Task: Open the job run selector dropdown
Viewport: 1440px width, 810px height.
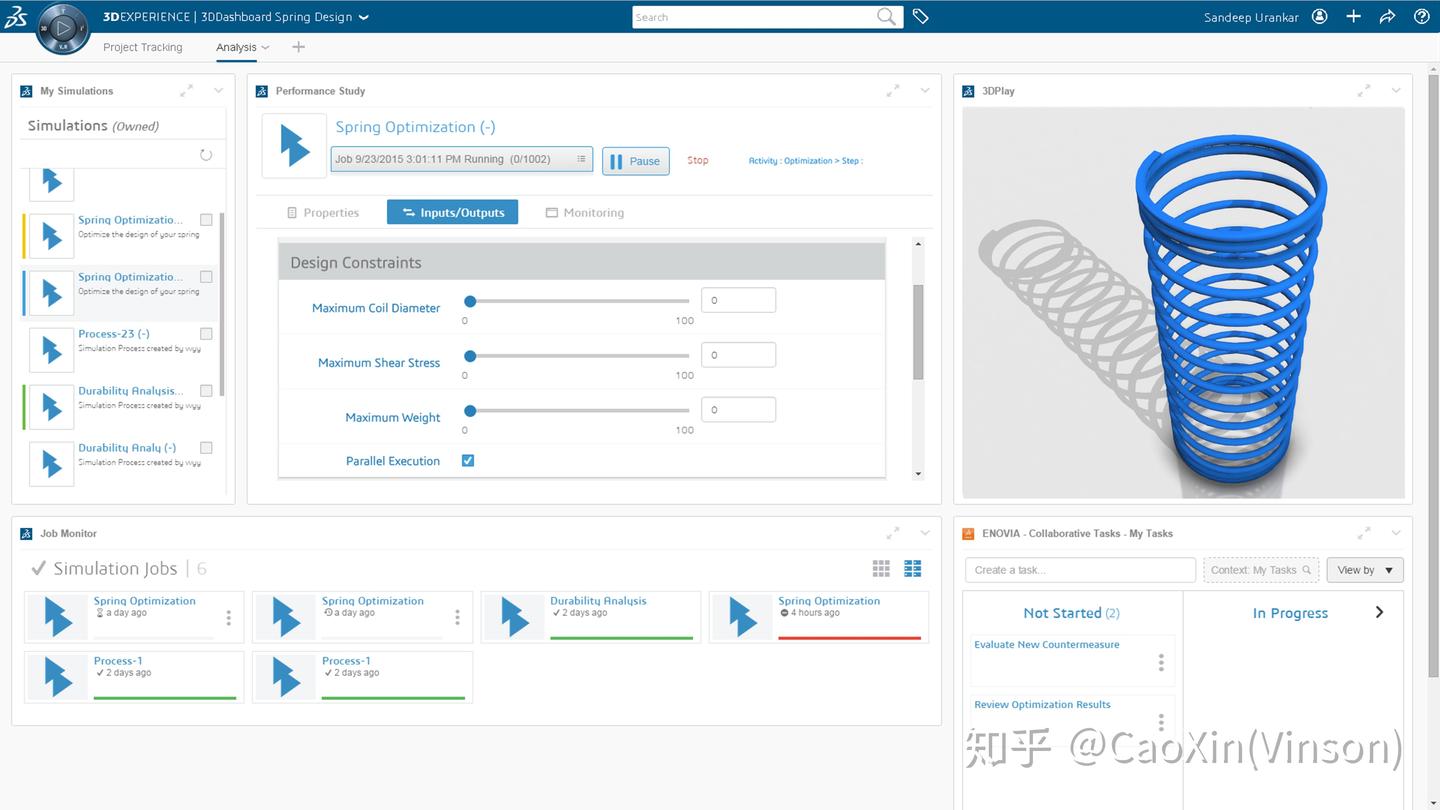Action: pyautogui.click(x=462, y=159)
